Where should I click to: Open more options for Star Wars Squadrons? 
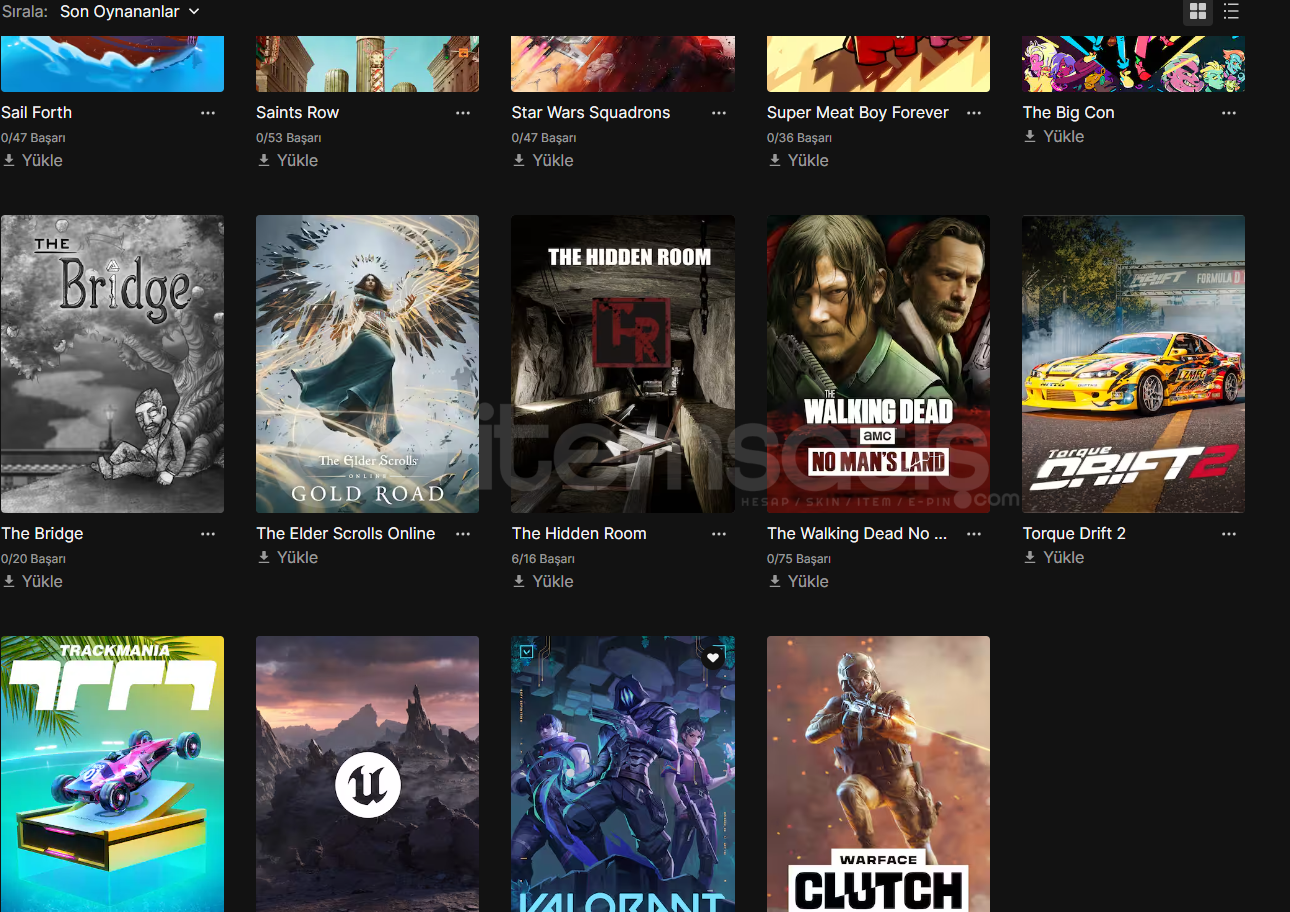[x=719, y=113]
